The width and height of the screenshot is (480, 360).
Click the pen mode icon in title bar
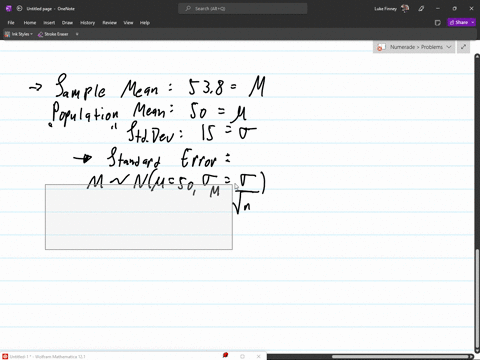pos(421,9)
